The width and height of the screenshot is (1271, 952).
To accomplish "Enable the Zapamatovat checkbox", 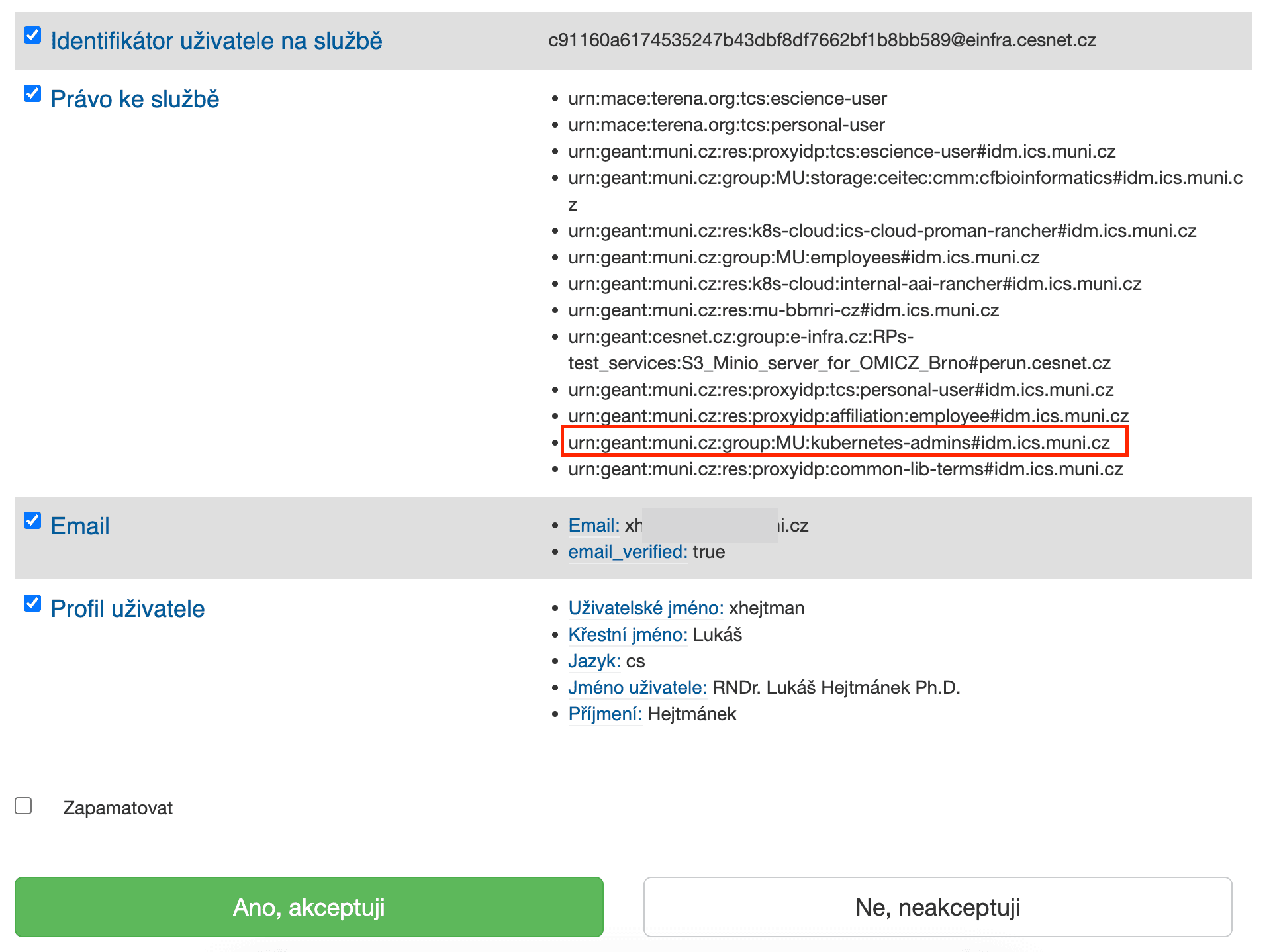I will [24, 806].
